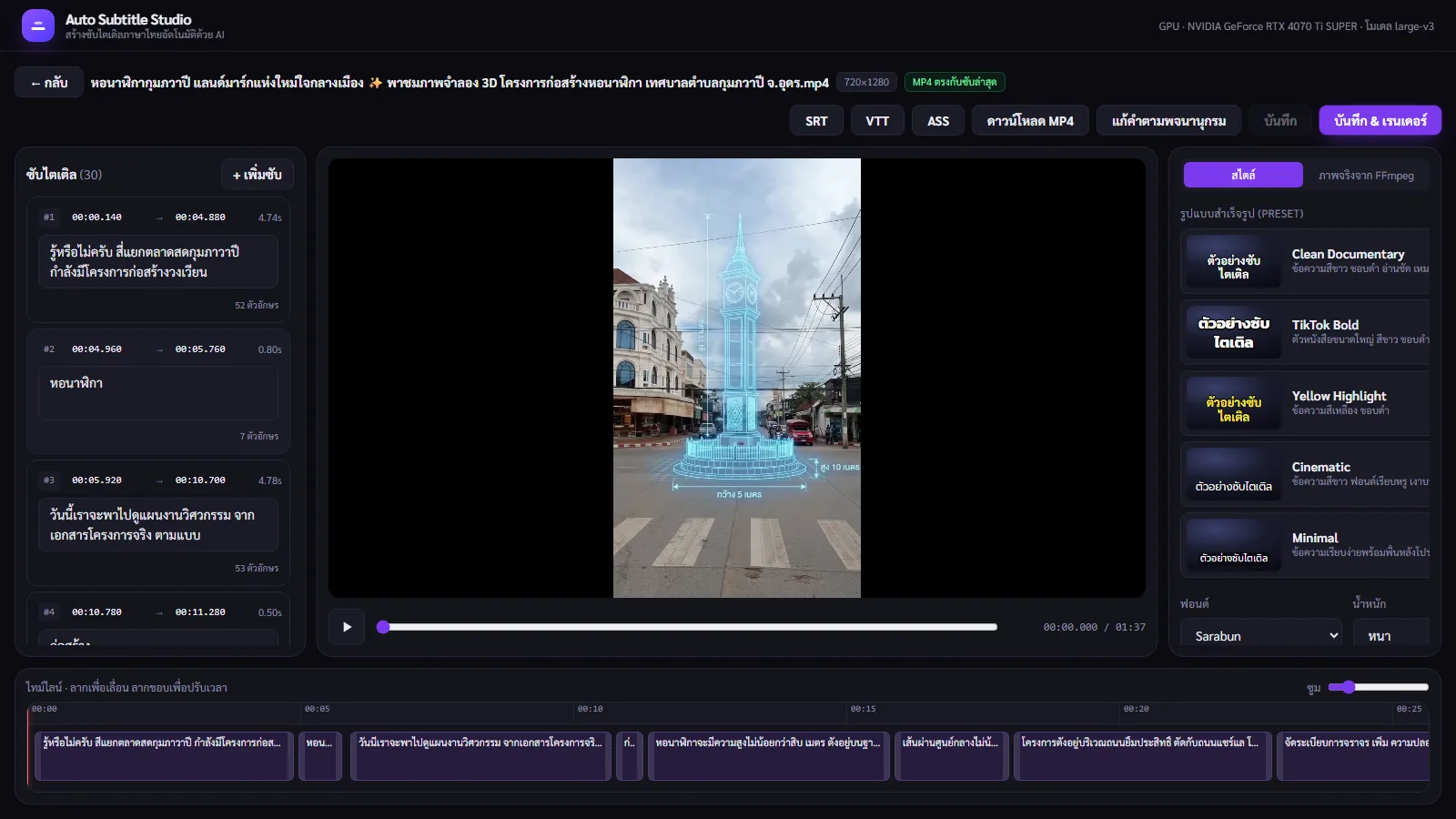Click บันทึก & เรนเดอร์ button
The width and height of the screenshot is (1456, 819).
pos(1380,120)
